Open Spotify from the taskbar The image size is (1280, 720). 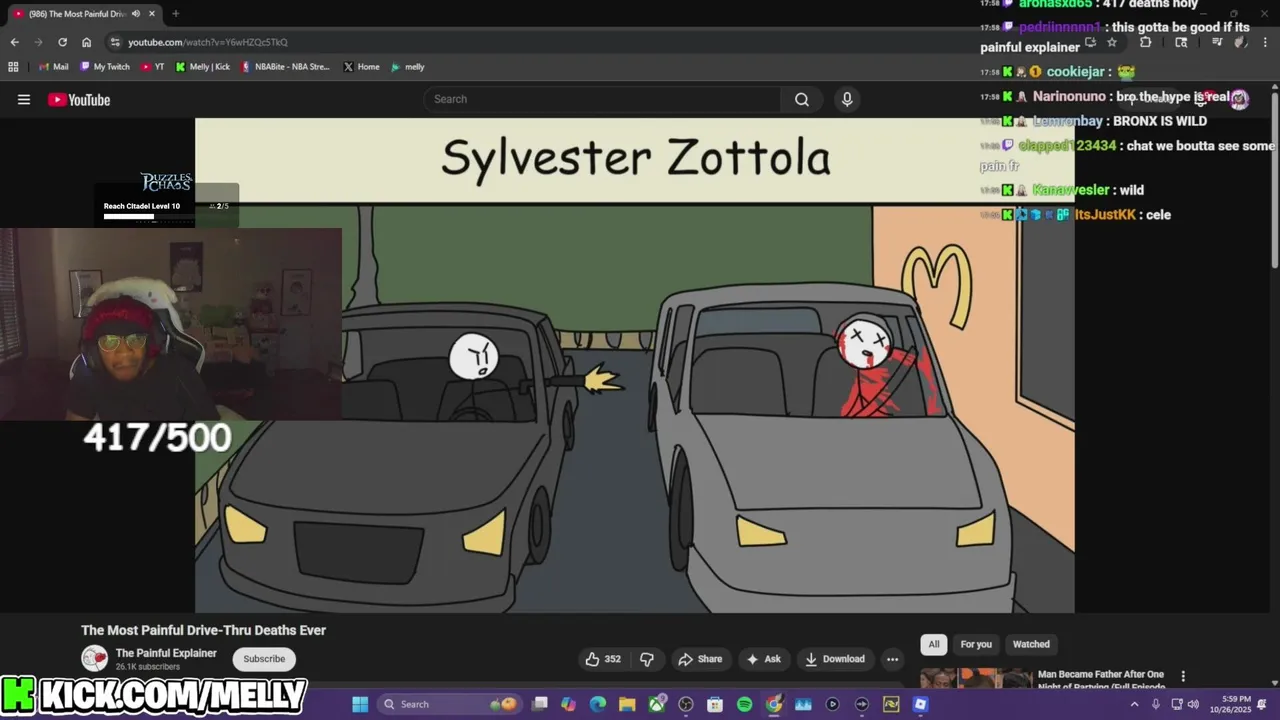point(744,704)
